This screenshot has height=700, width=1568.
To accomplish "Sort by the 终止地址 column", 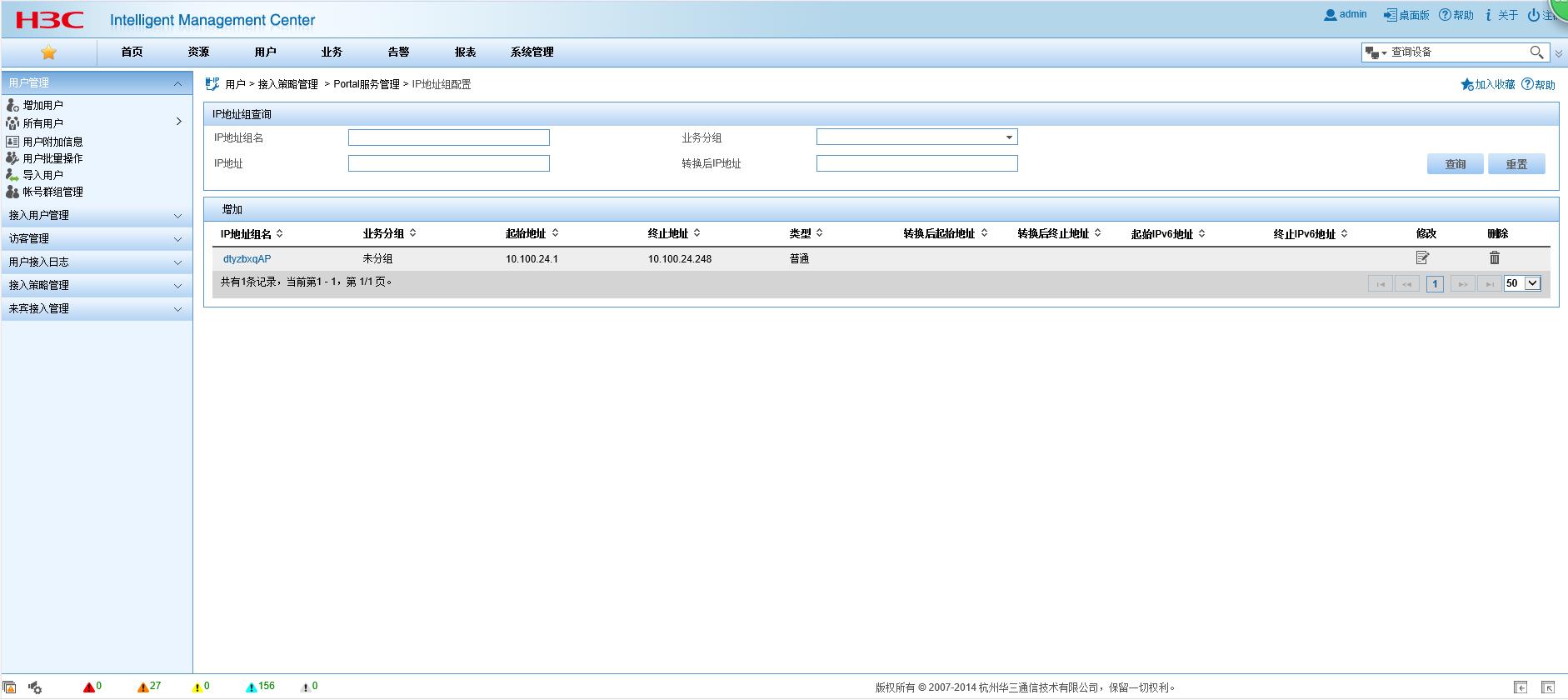I will coord(674,234).
